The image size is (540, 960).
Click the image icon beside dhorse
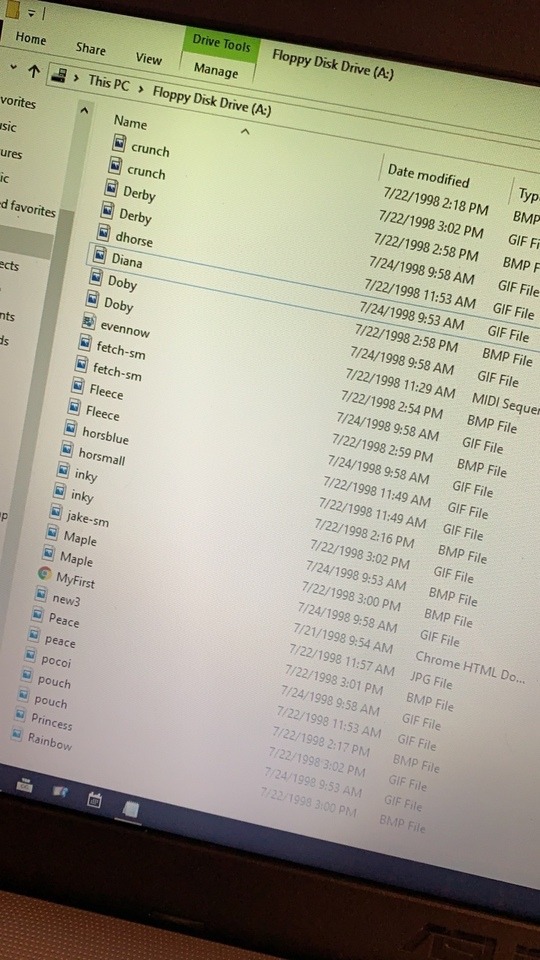tap(105, 233)
